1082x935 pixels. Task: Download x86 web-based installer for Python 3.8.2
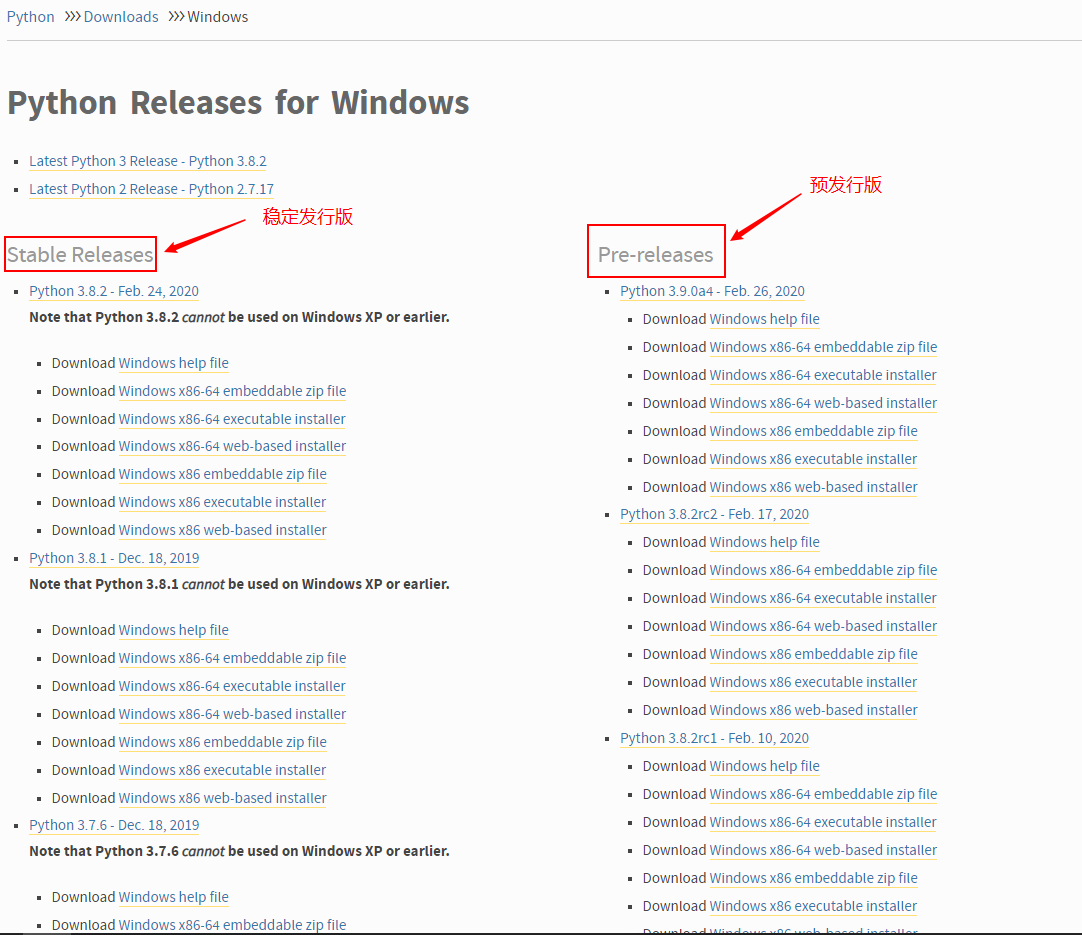point(222,530)
